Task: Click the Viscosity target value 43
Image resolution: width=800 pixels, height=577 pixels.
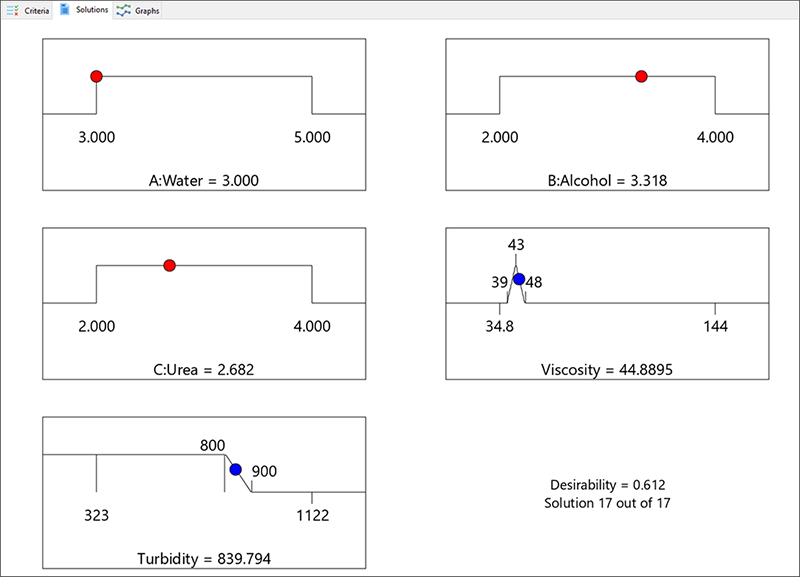Action: (516, 244)
